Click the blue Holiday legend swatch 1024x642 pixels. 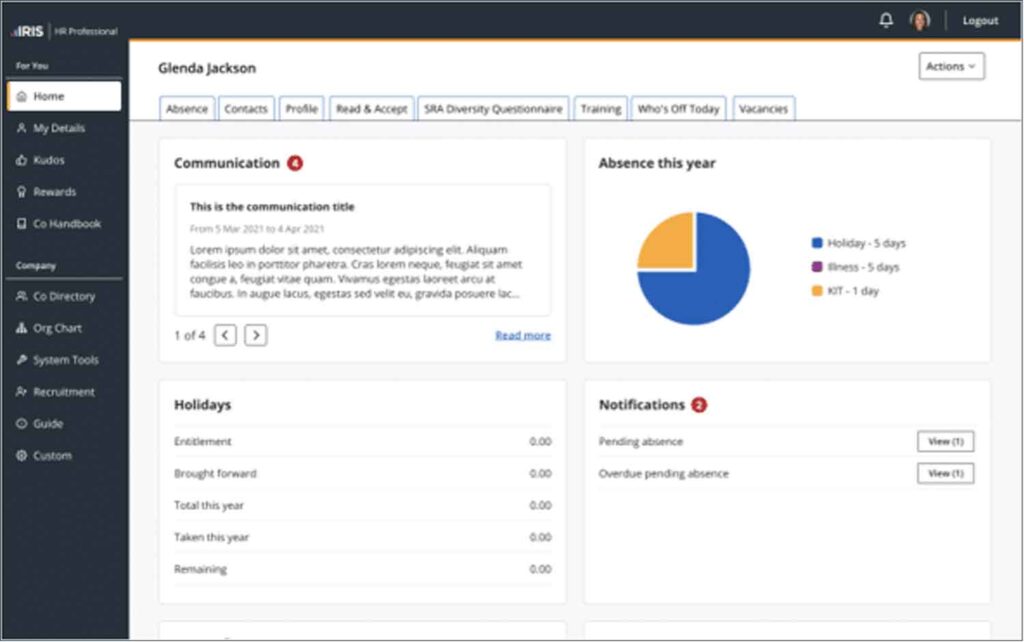[x=817, y=243]
